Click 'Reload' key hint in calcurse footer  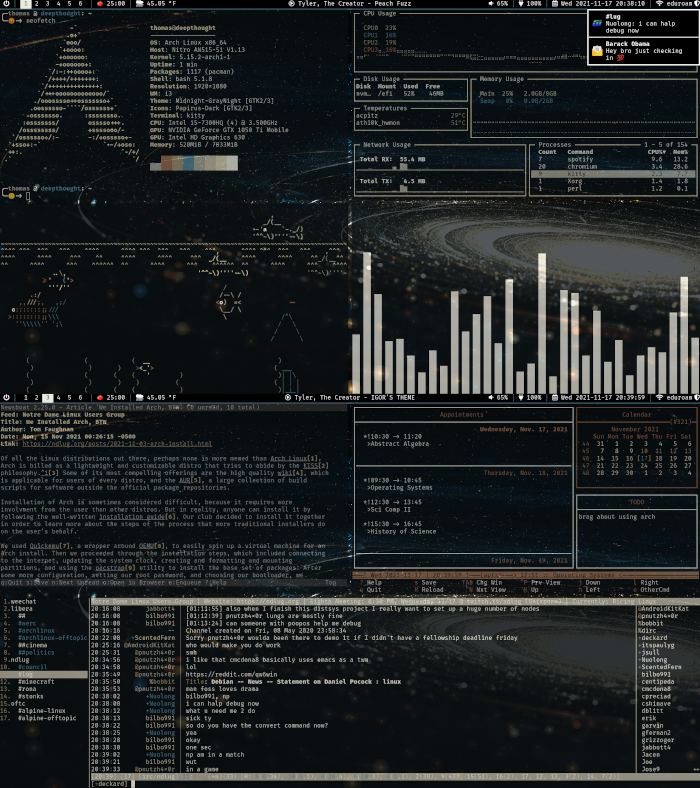click(432, 589)
